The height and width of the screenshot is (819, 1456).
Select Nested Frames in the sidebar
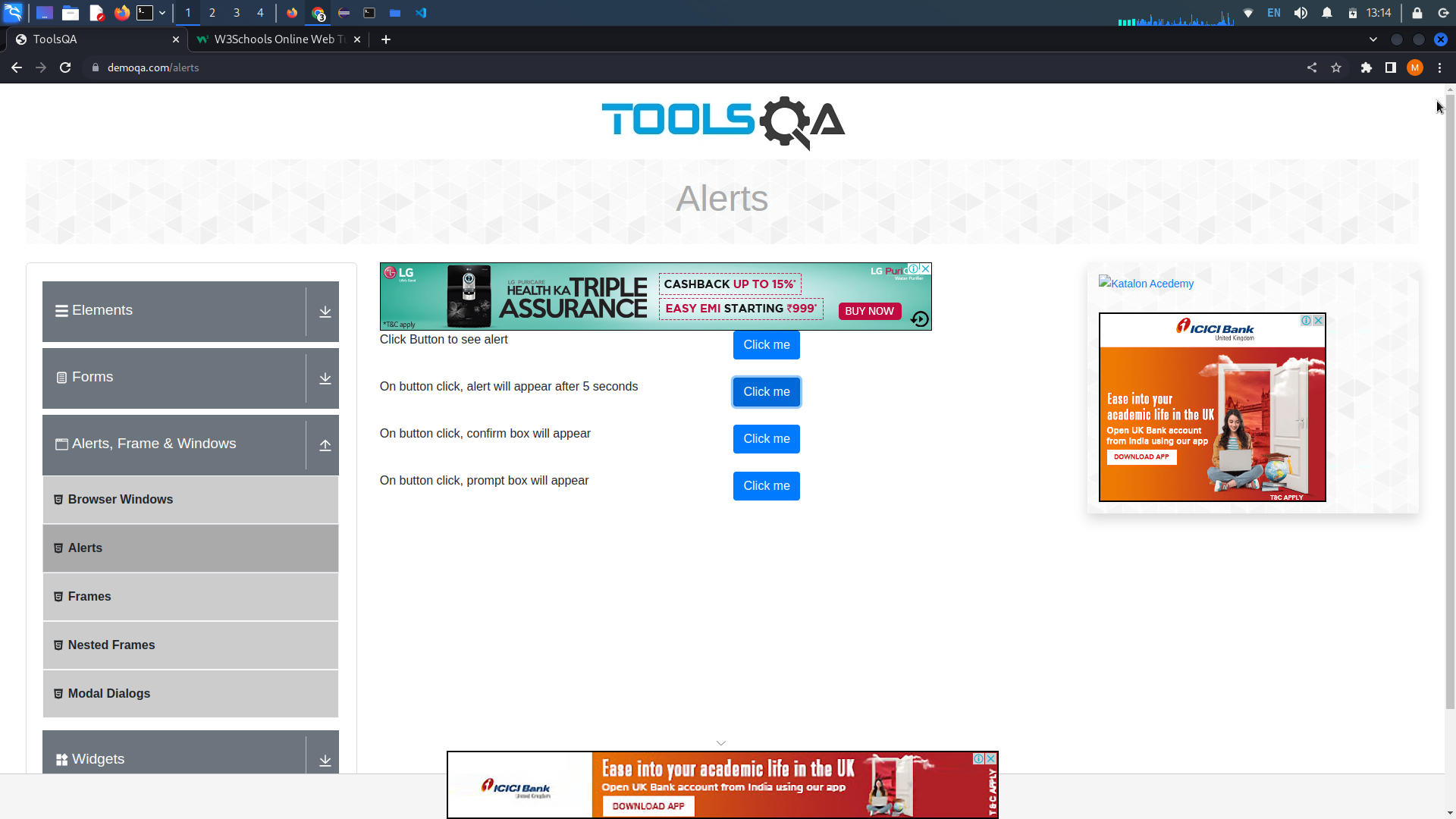coord(111,645)
